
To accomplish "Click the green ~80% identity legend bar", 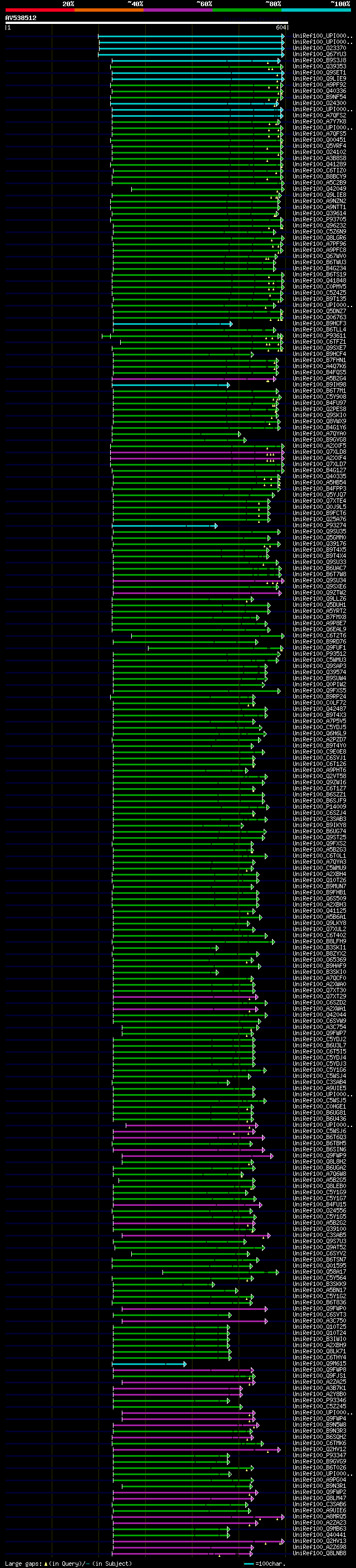I will click(247, 11).
